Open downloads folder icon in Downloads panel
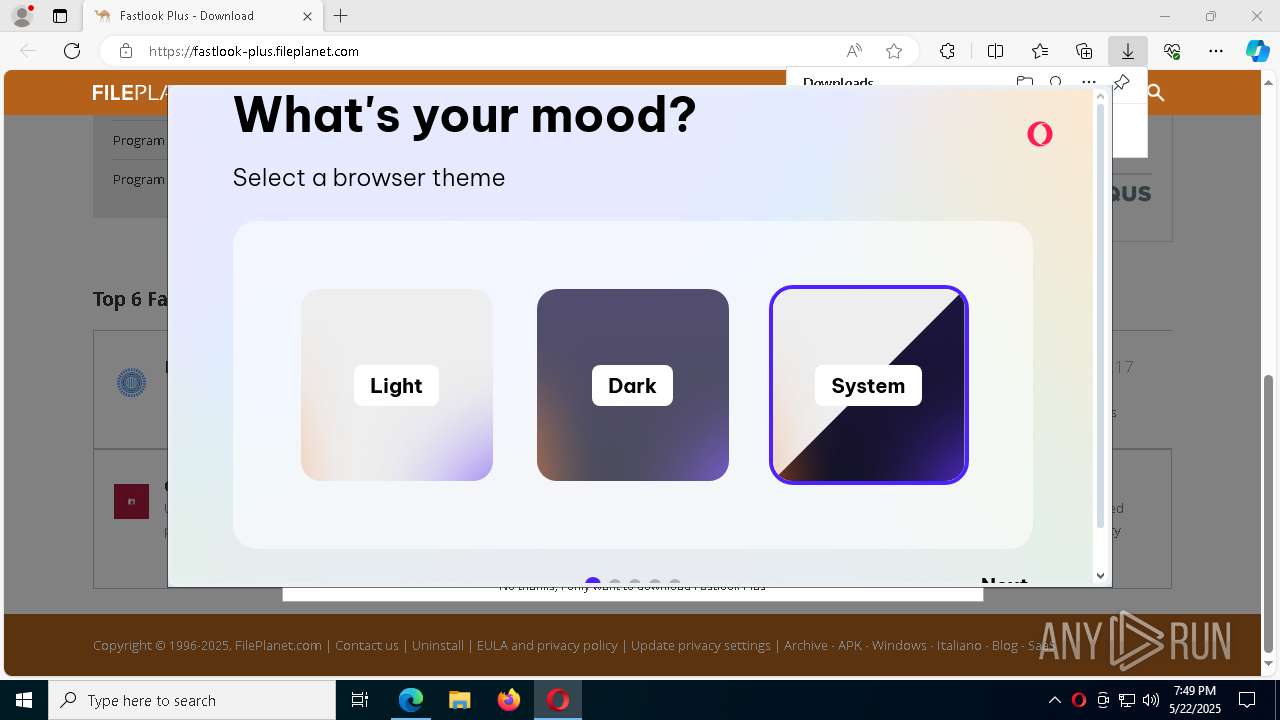Image resolution: width=1280 pixels, height=720 pixels. pyautogui.click(x=1024, y=83)
